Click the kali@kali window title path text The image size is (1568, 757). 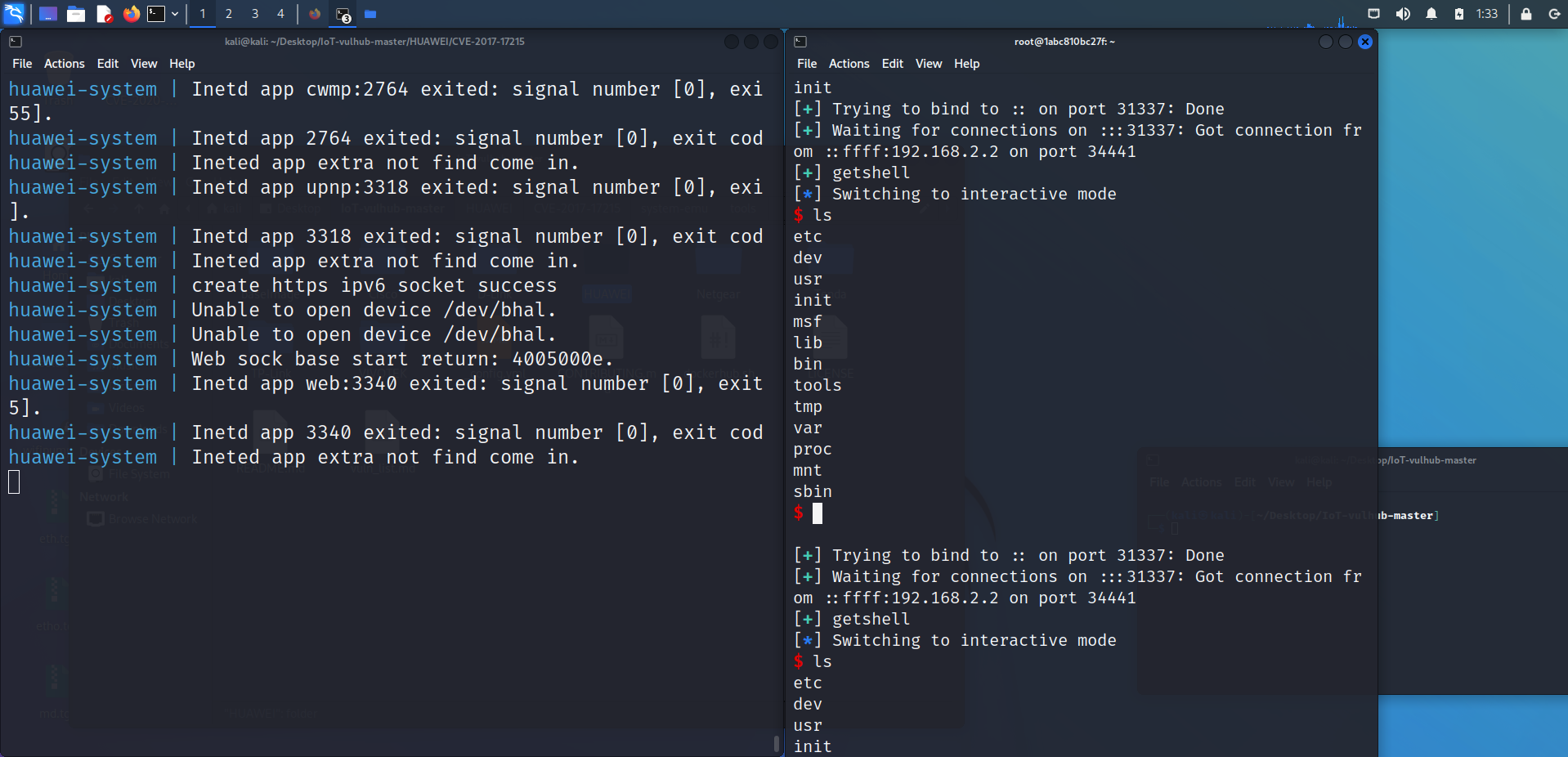(x=374, y=42)
